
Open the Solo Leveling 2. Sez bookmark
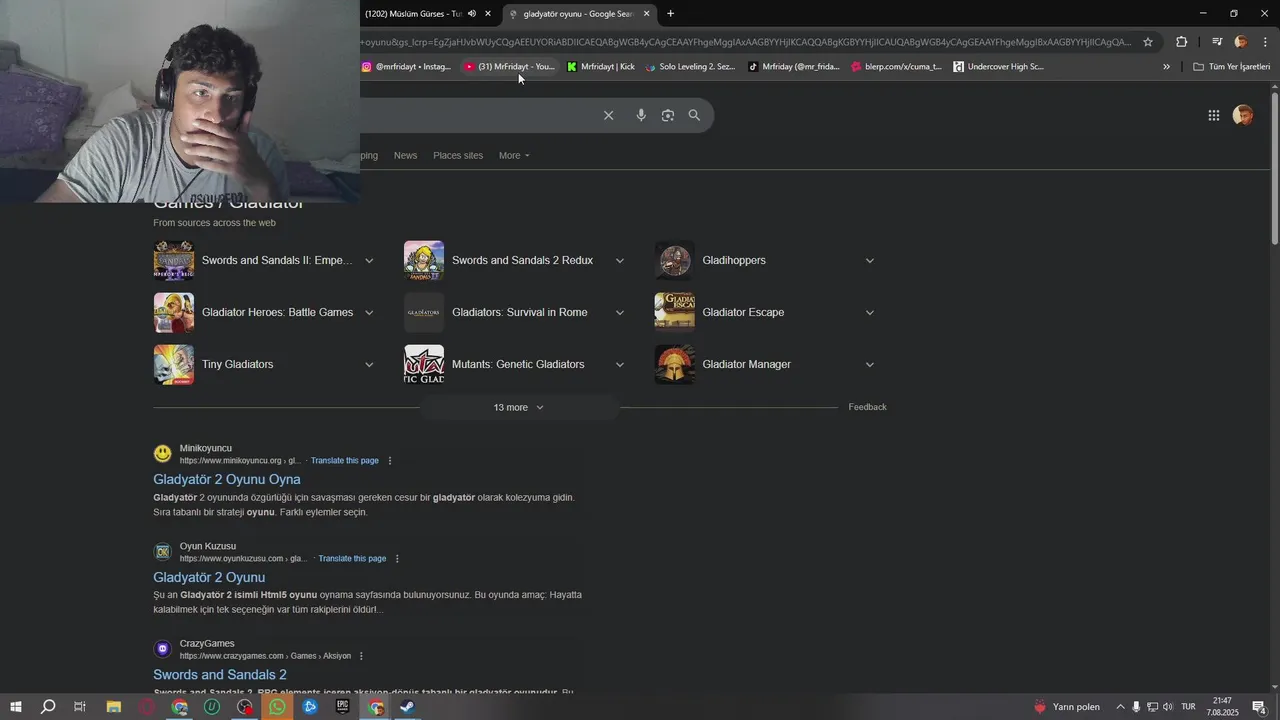[x=690, y=67]
